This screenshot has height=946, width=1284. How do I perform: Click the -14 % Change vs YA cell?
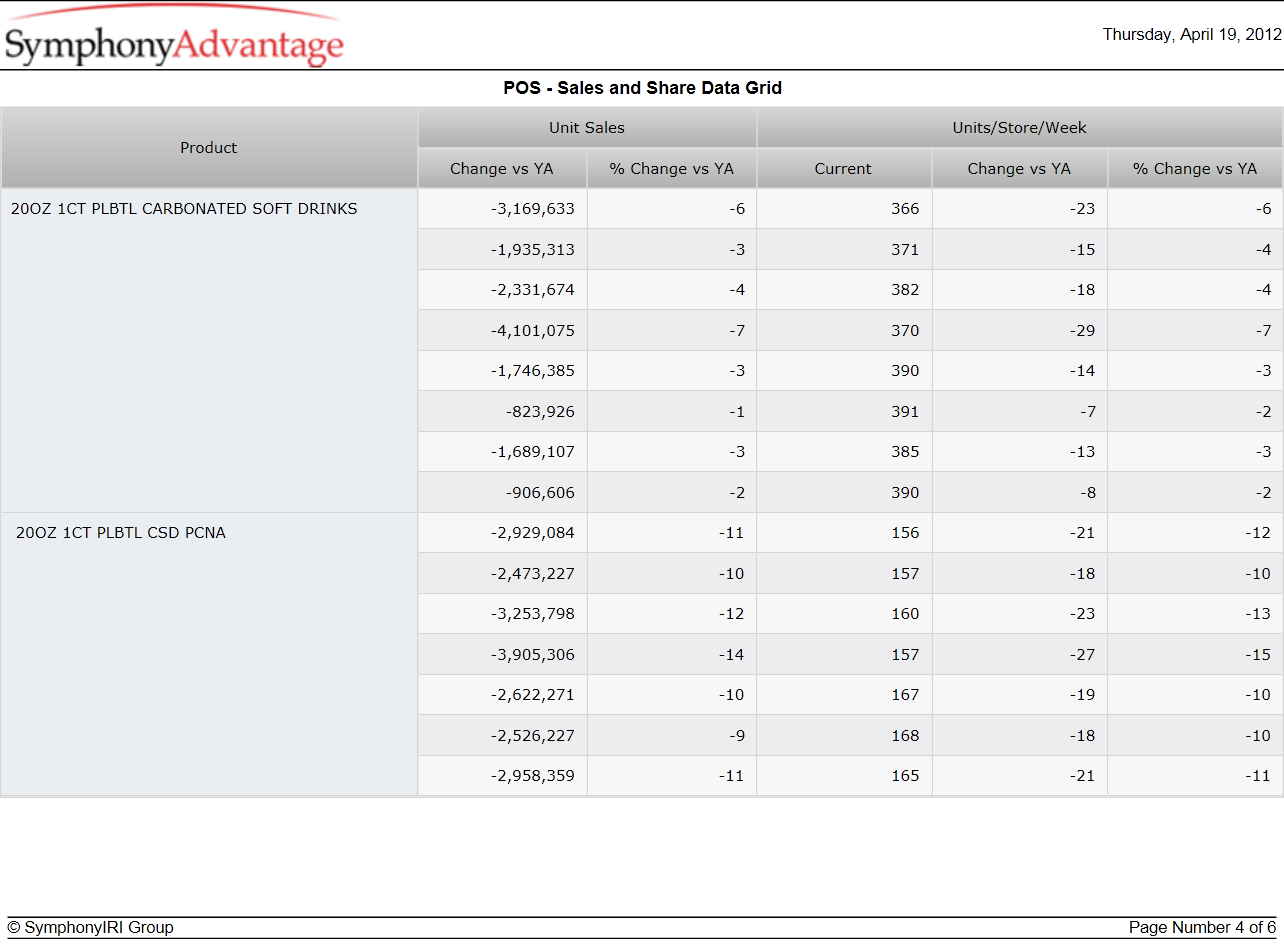click(x=672, y=655)
